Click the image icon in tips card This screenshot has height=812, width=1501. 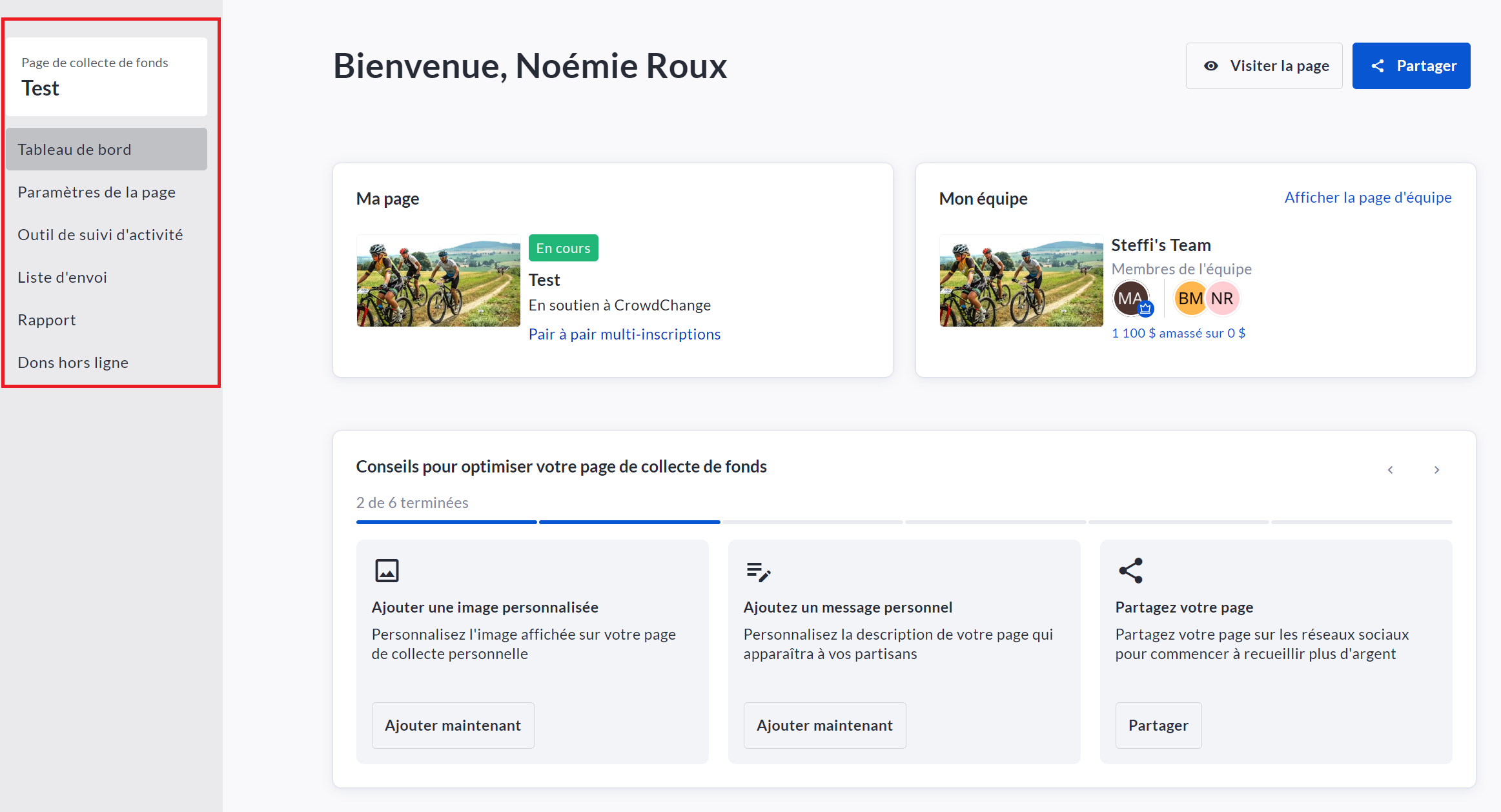tap(387, 571)
